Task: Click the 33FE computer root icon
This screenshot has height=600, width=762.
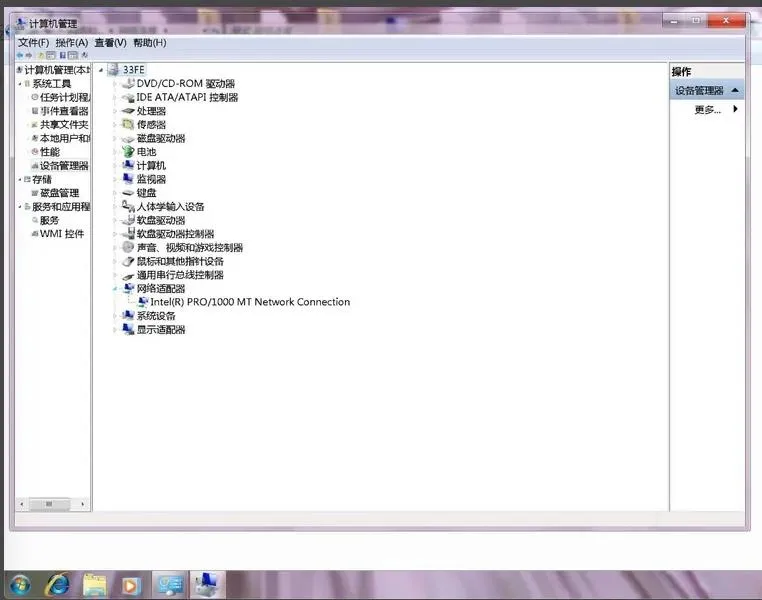Action: coord(114,69)
